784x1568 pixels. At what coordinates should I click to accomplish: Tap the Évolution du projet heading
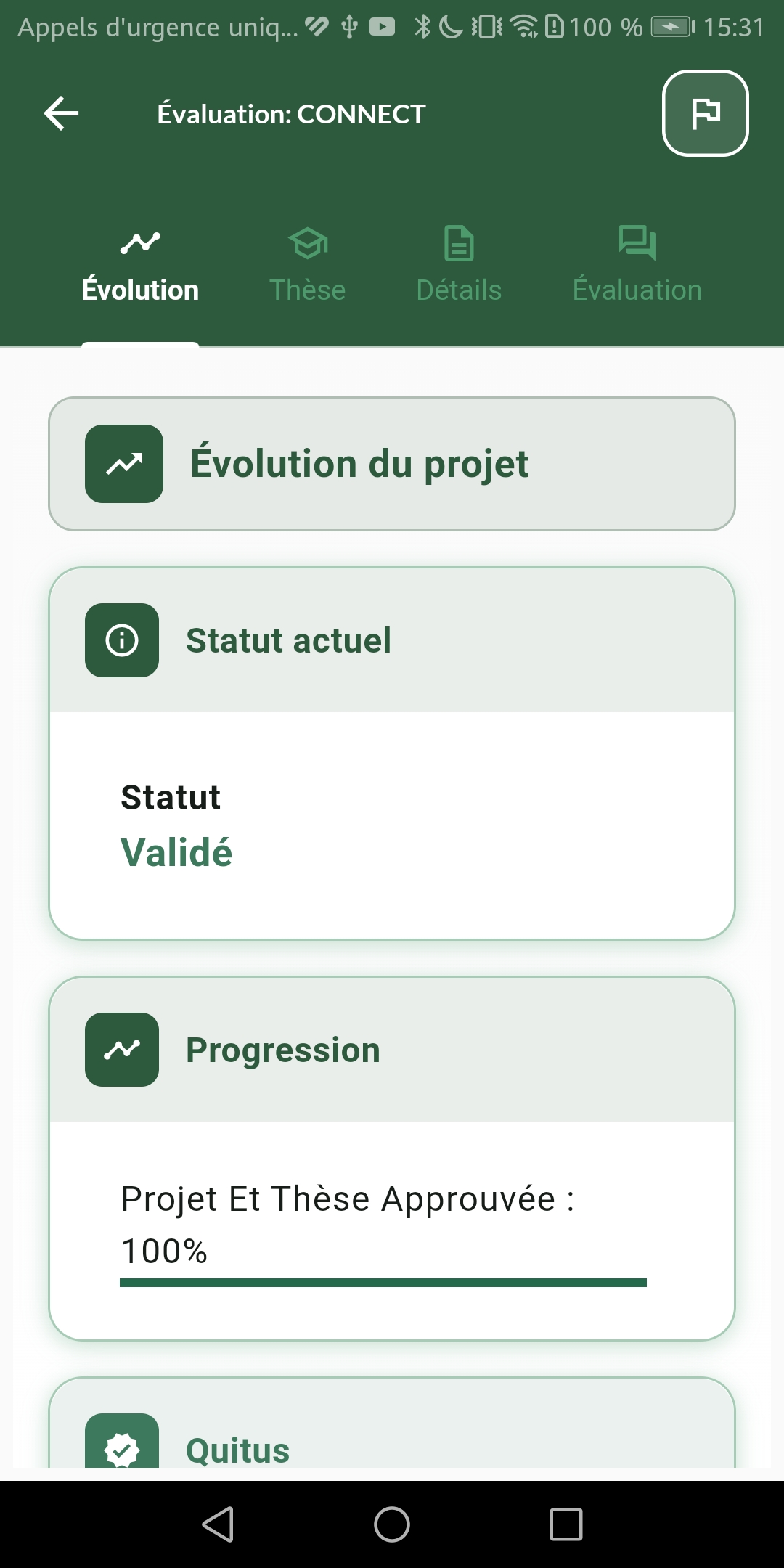click(359, 464)
